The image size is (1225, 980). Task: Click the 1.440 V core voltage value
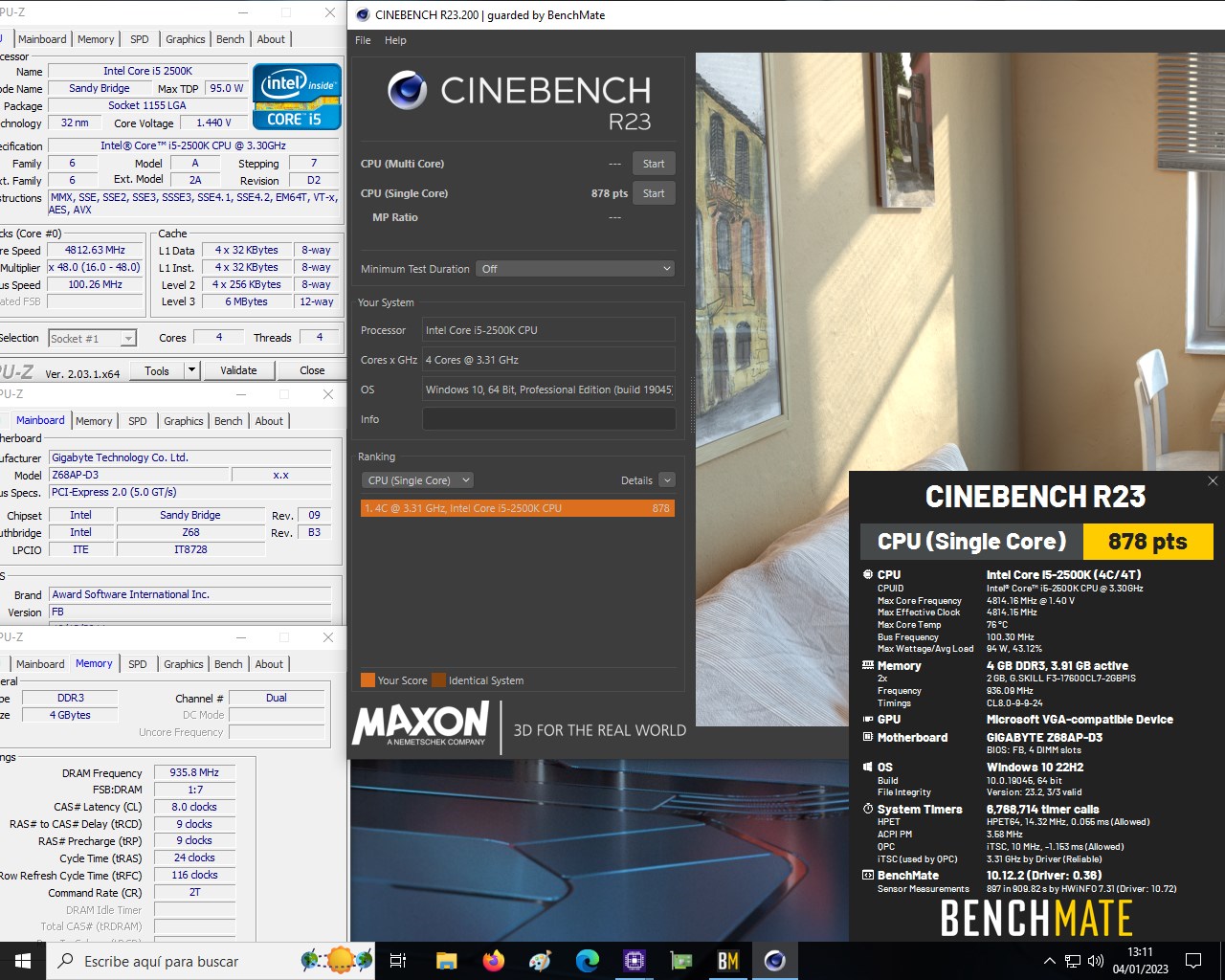coord(213,122)
